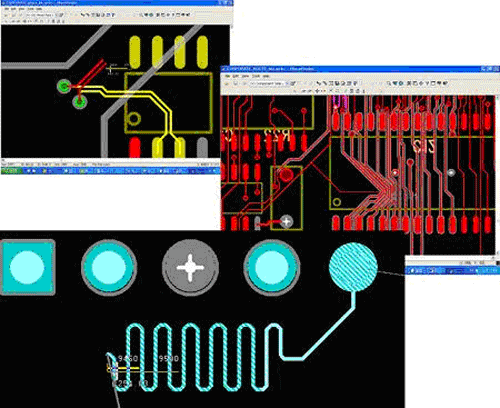Click the large red via inside the yellow-outlined footprint

click(285, 175)
